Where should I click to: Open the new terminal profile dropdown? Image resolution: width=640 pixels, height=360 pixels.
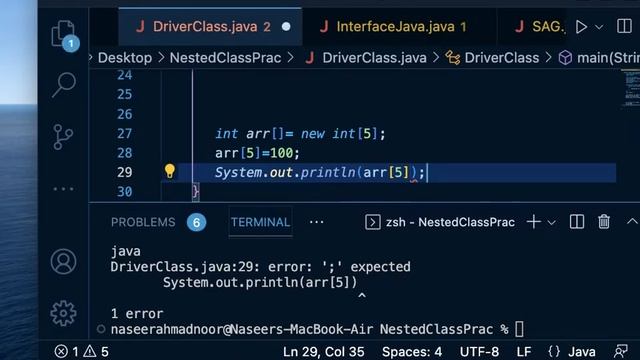[551, 223]
